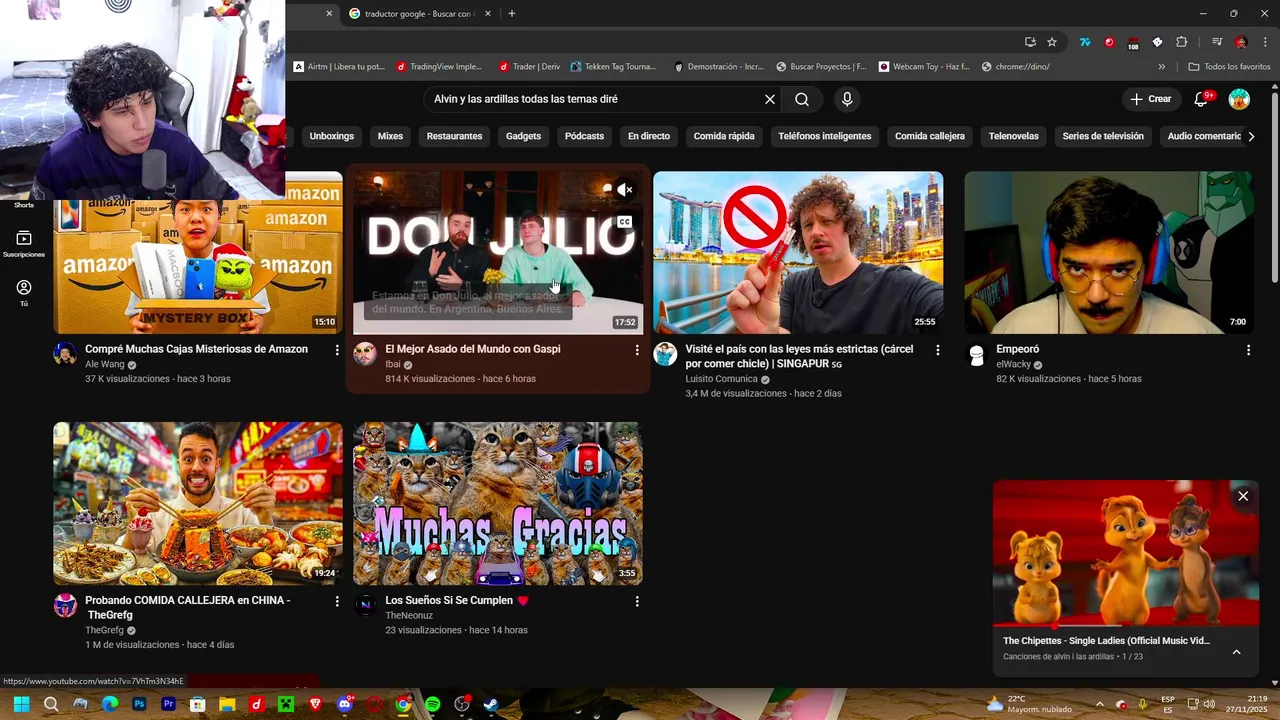The height and width of the screenshot is (720, 1280).
Task: Open Chrome profile avatar
Action: (x=1241, y=42)
